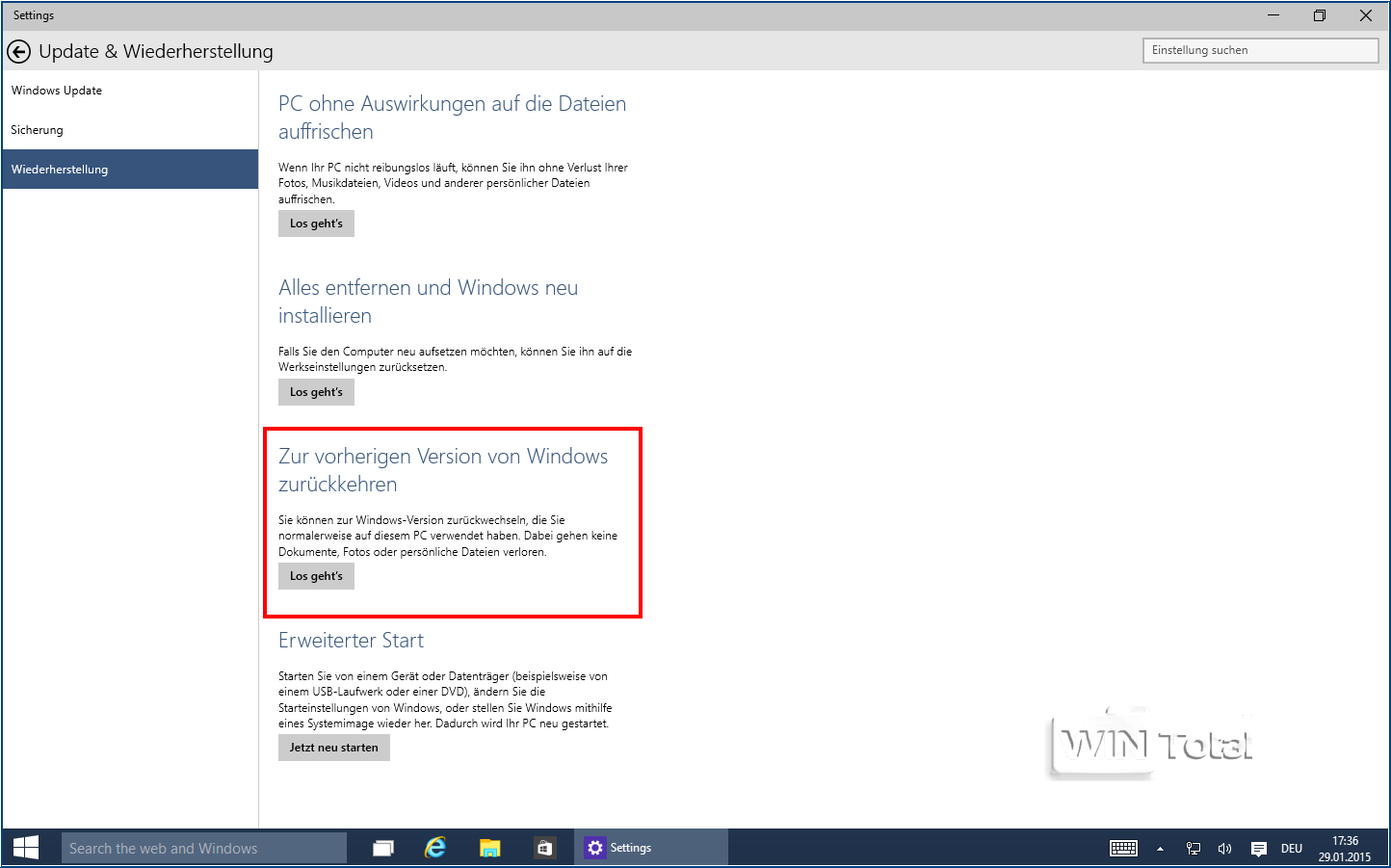Open the touch keyboard icon in tray
Viewport: 1391px width, 868px height.
(x=1123, y=848)
